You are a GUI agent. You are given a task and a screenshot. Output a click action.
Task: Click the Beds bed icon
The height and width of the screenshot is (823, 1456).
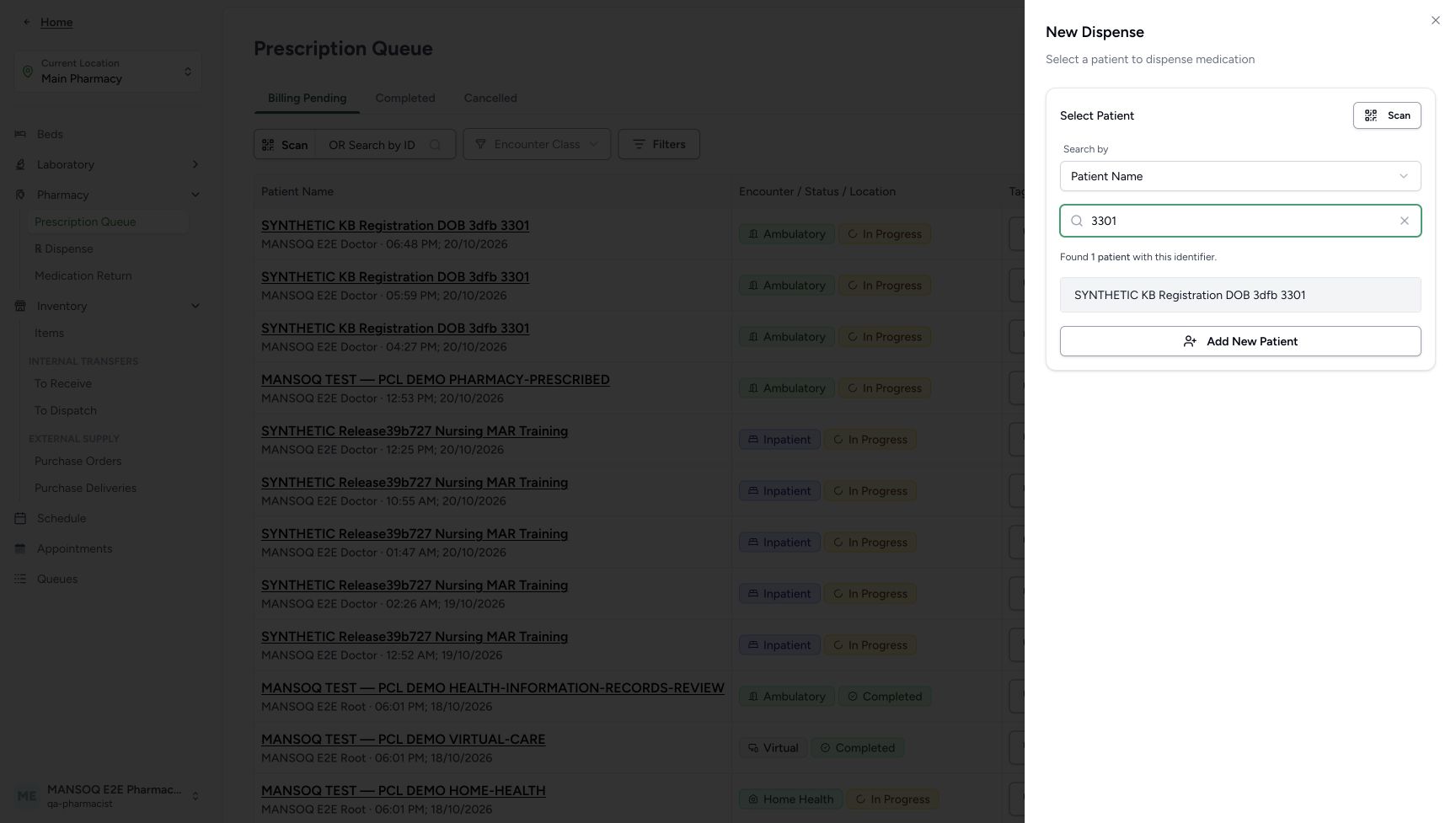tap(20, 134)
